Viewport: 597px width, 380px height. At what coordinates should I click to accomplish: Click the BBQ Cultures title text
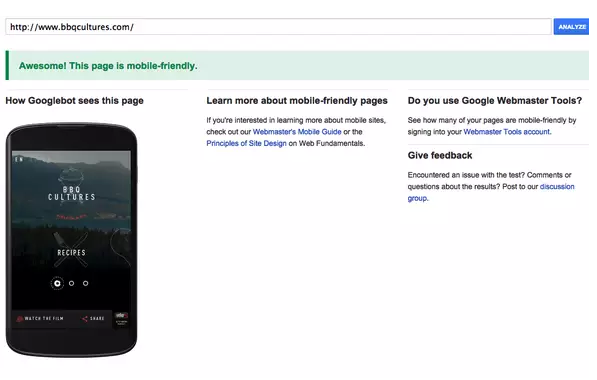point(71,193)
